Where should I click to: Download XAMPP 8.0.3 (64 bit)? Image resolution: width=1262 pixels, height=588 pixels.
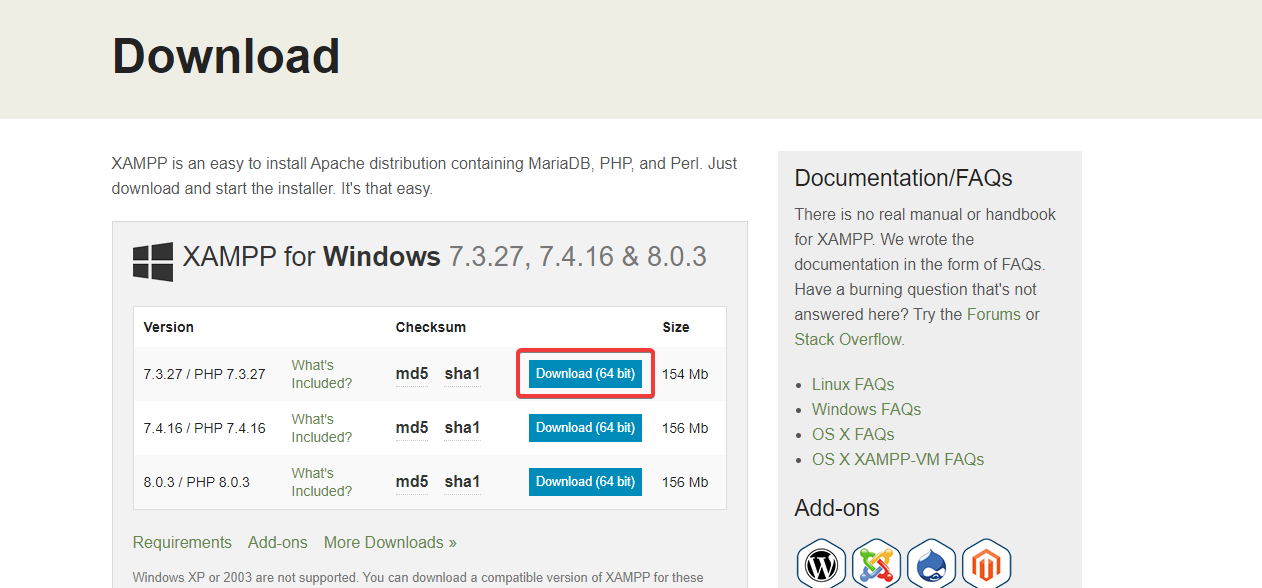[x=585, y=482]
